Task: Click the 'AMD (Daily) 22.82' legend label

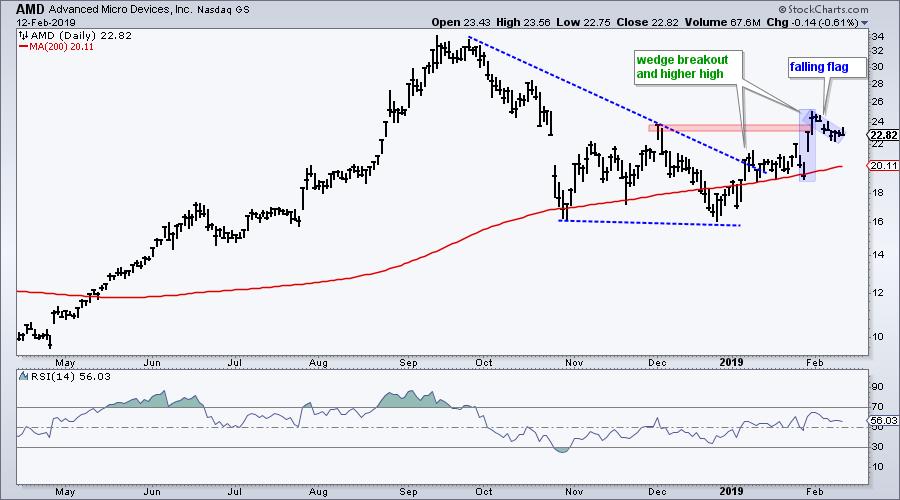Action: 82,36
